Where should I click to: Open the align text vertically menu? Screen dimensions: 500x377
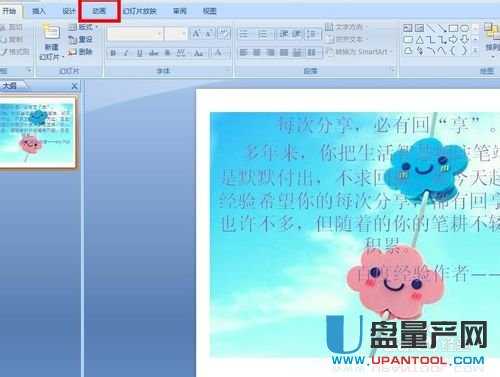pos(345,39)
